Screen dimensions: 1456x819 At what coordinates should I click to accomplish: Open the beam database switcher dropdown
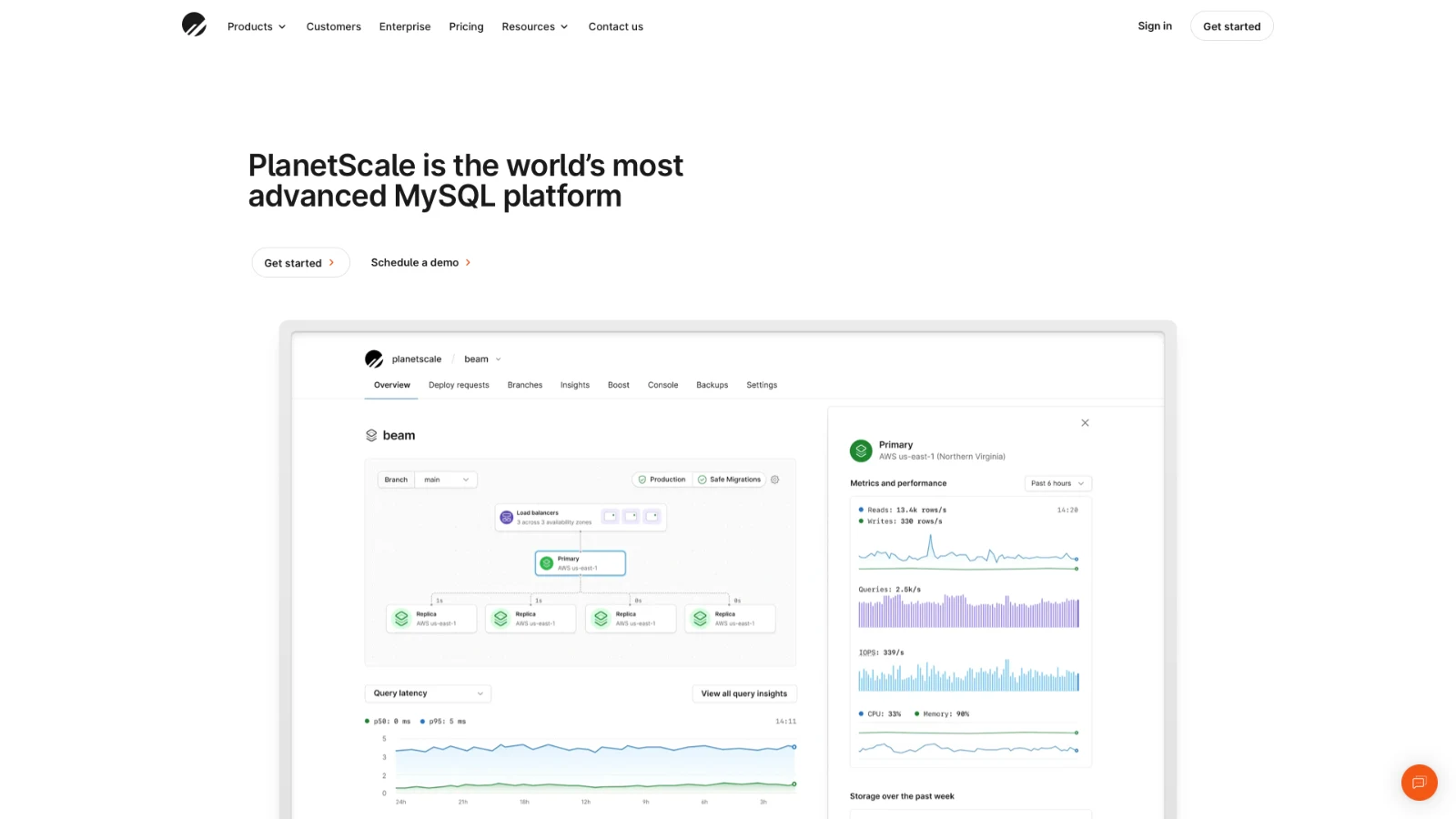pos(482,359)
